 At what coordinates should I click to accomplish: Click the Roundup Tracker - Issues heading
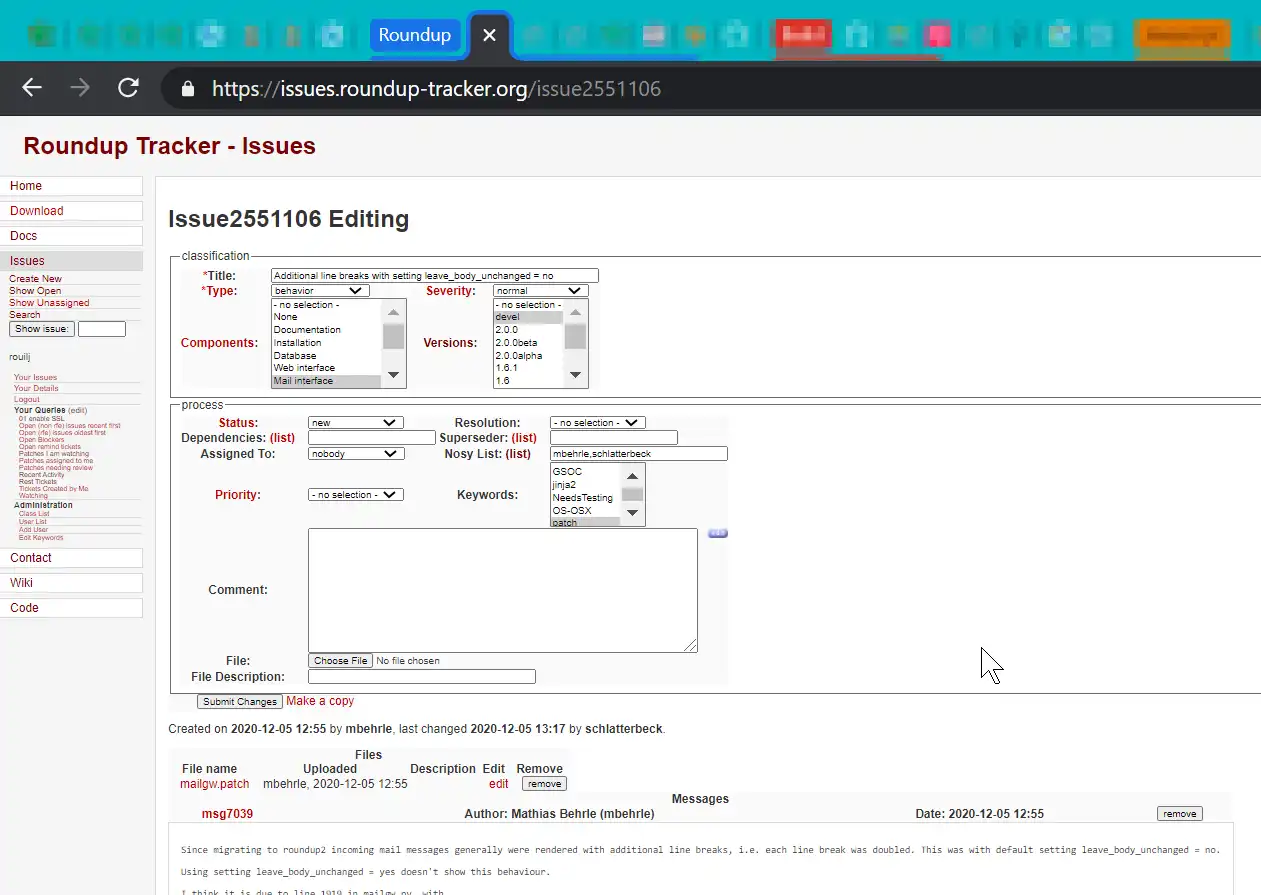pyautogui.click(x=169, y=146)
